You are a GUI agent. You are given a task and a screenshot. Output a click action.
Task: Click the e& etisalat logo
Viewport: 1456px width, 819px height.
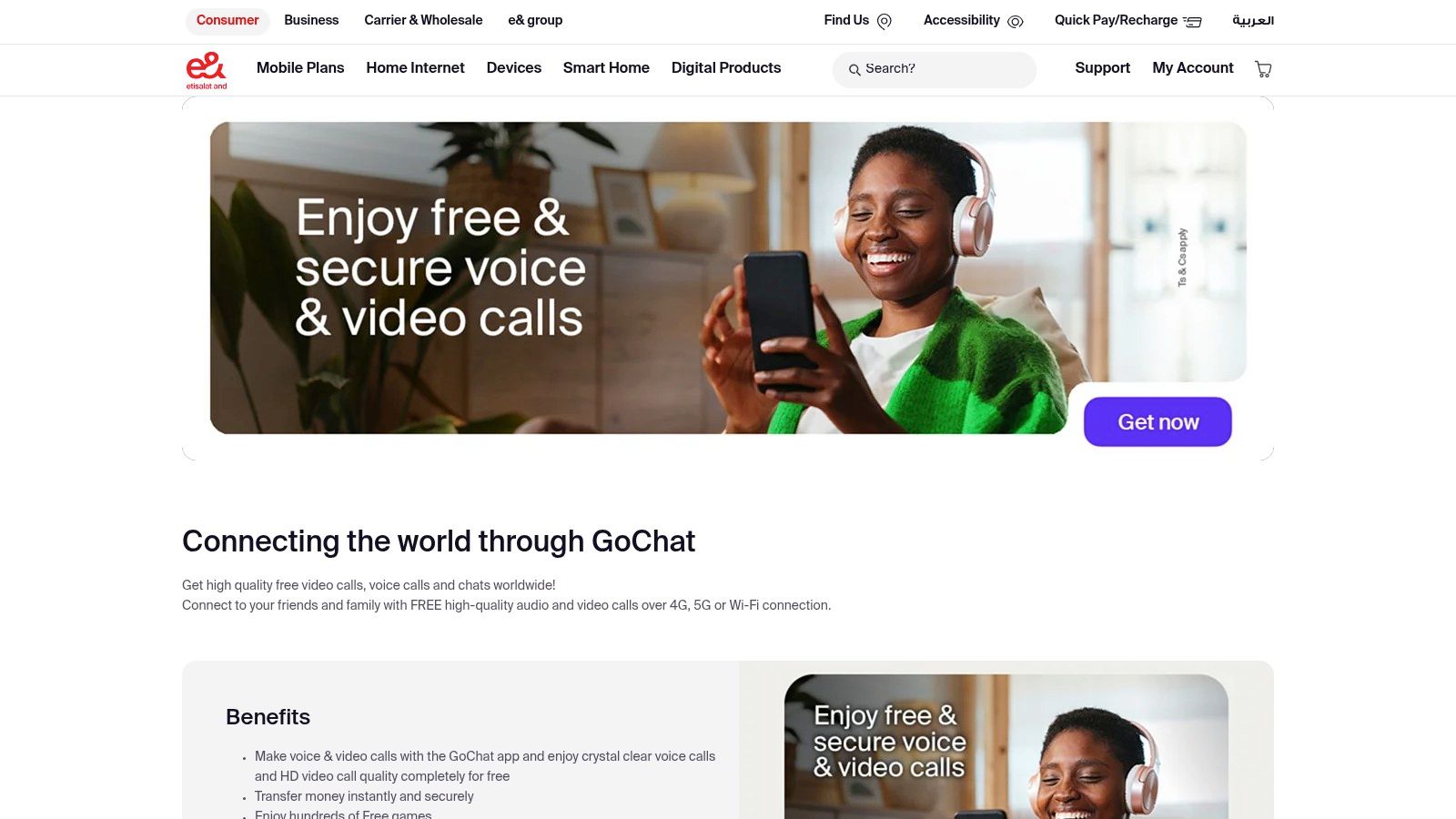[207, 70]
